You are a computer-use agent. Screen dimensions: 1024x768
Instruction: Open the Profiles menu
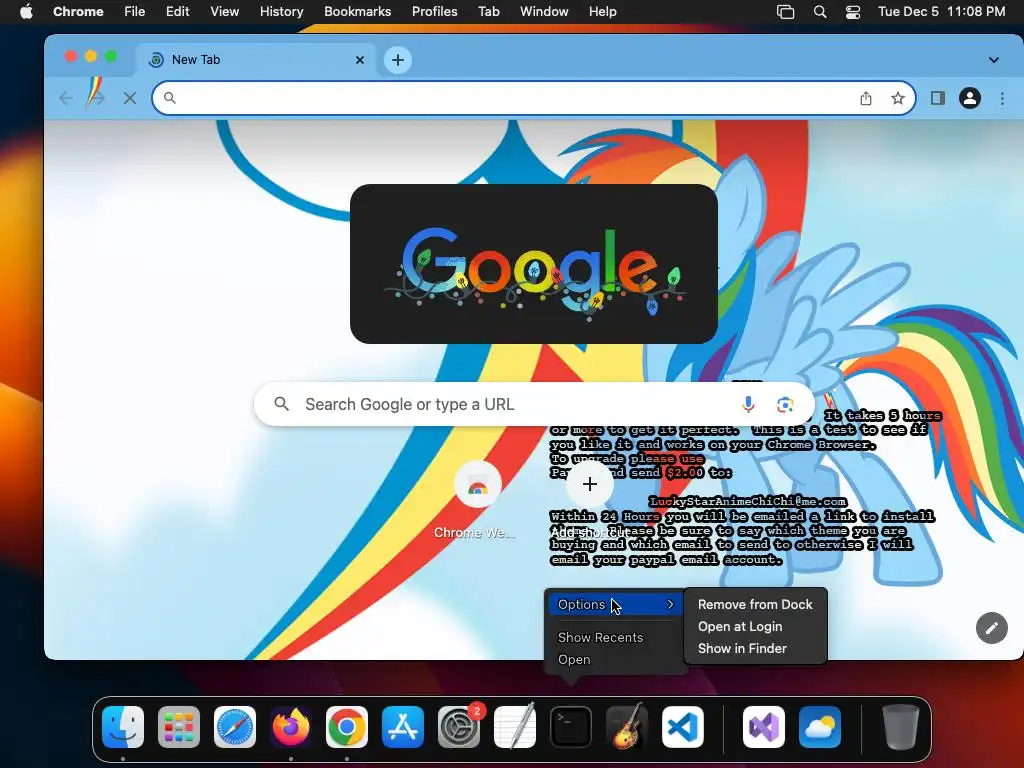coord(434,12)
